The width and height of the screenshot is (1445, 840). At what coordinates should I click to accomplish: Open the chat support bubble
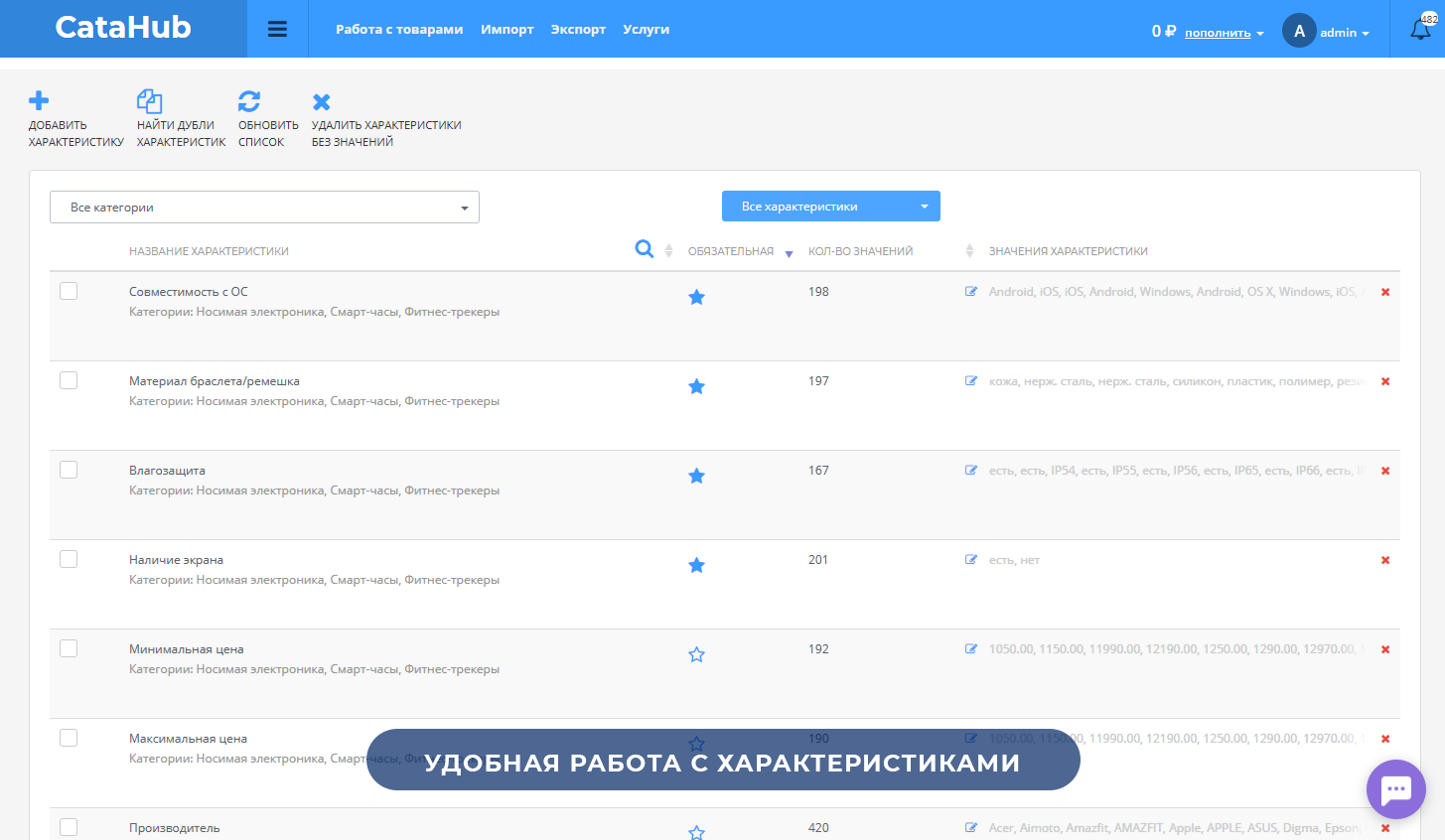(1396, 790)
